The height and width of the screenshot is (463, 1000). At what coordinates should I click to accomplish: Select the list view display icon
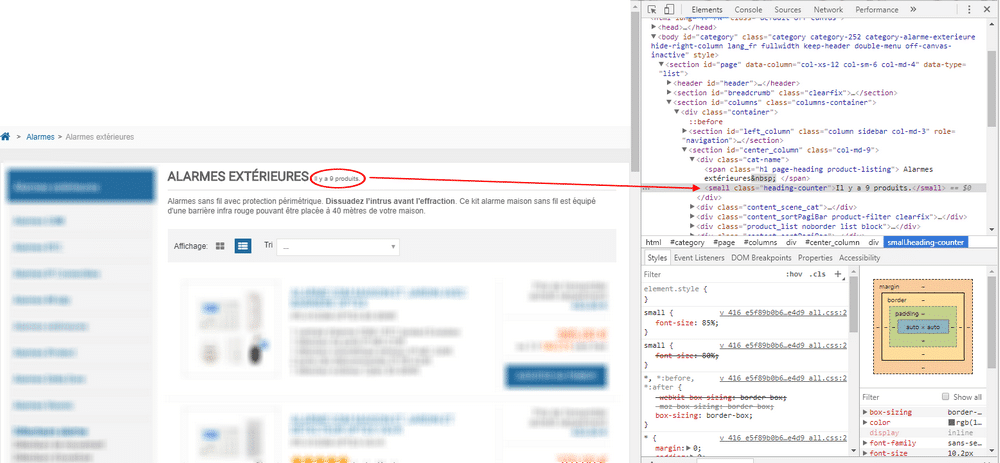(243, 246)
